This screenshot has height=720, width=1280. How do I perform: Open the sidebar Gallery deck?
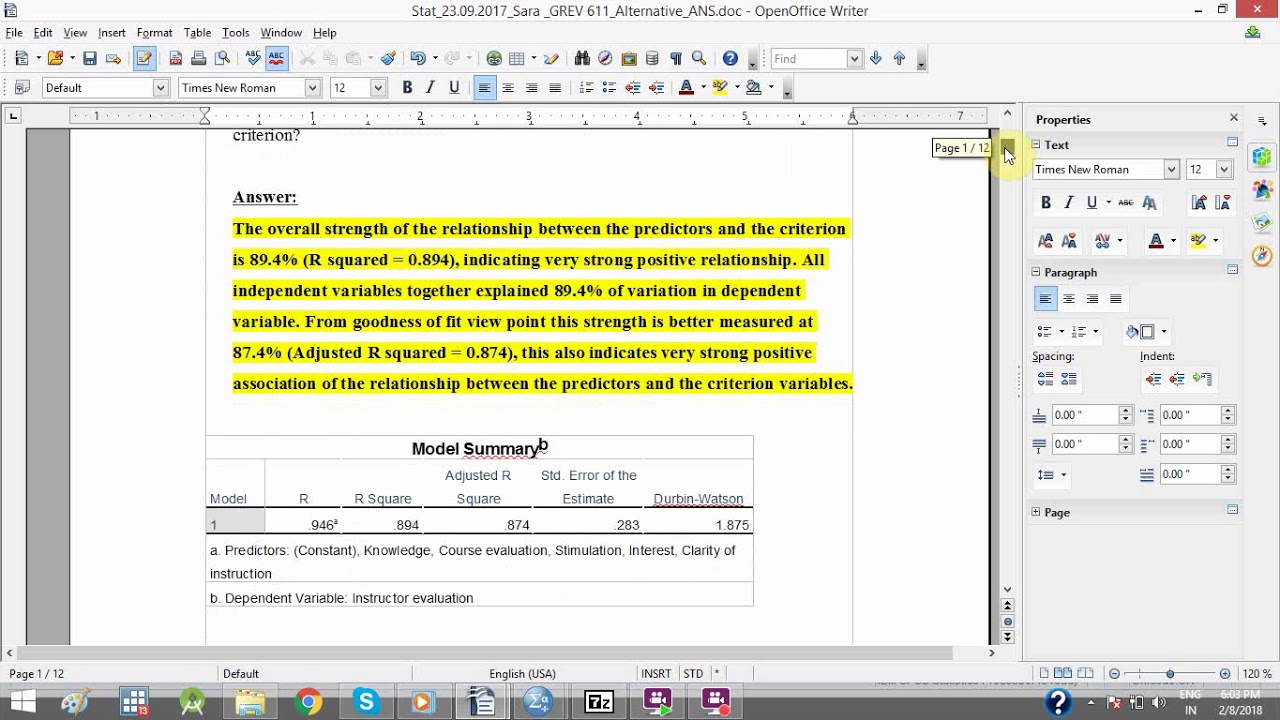(x=1262, y=222)
